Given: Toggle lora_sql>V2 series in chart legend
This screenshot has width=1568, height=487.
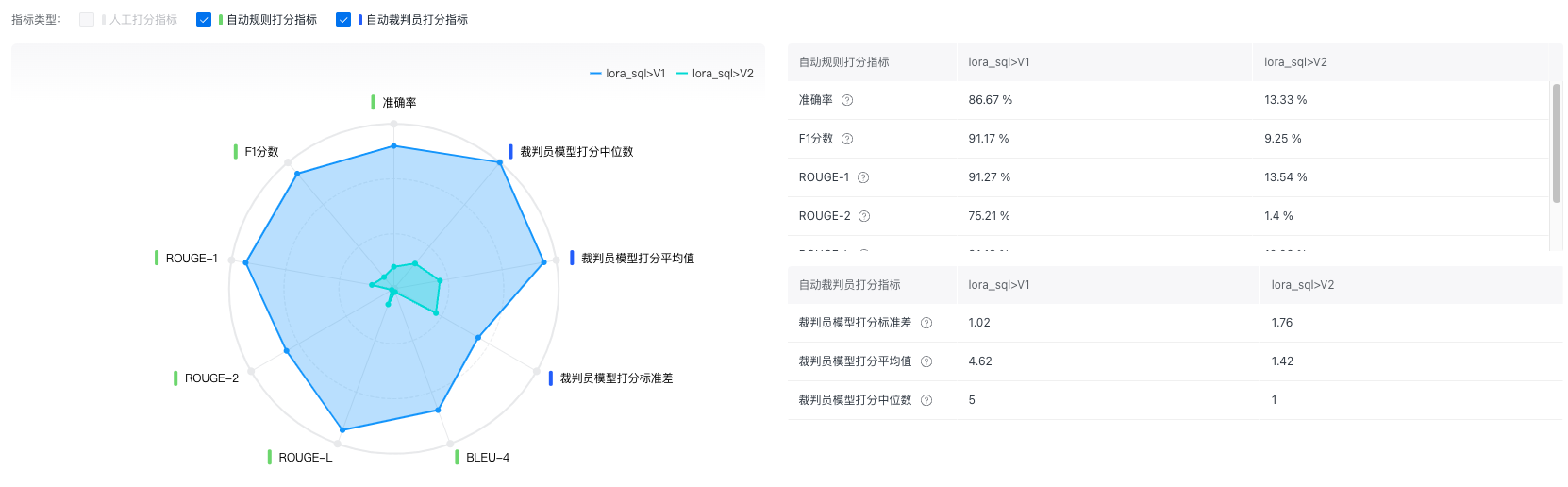Looking at the screenshot, I should click(x=715, y=74).
